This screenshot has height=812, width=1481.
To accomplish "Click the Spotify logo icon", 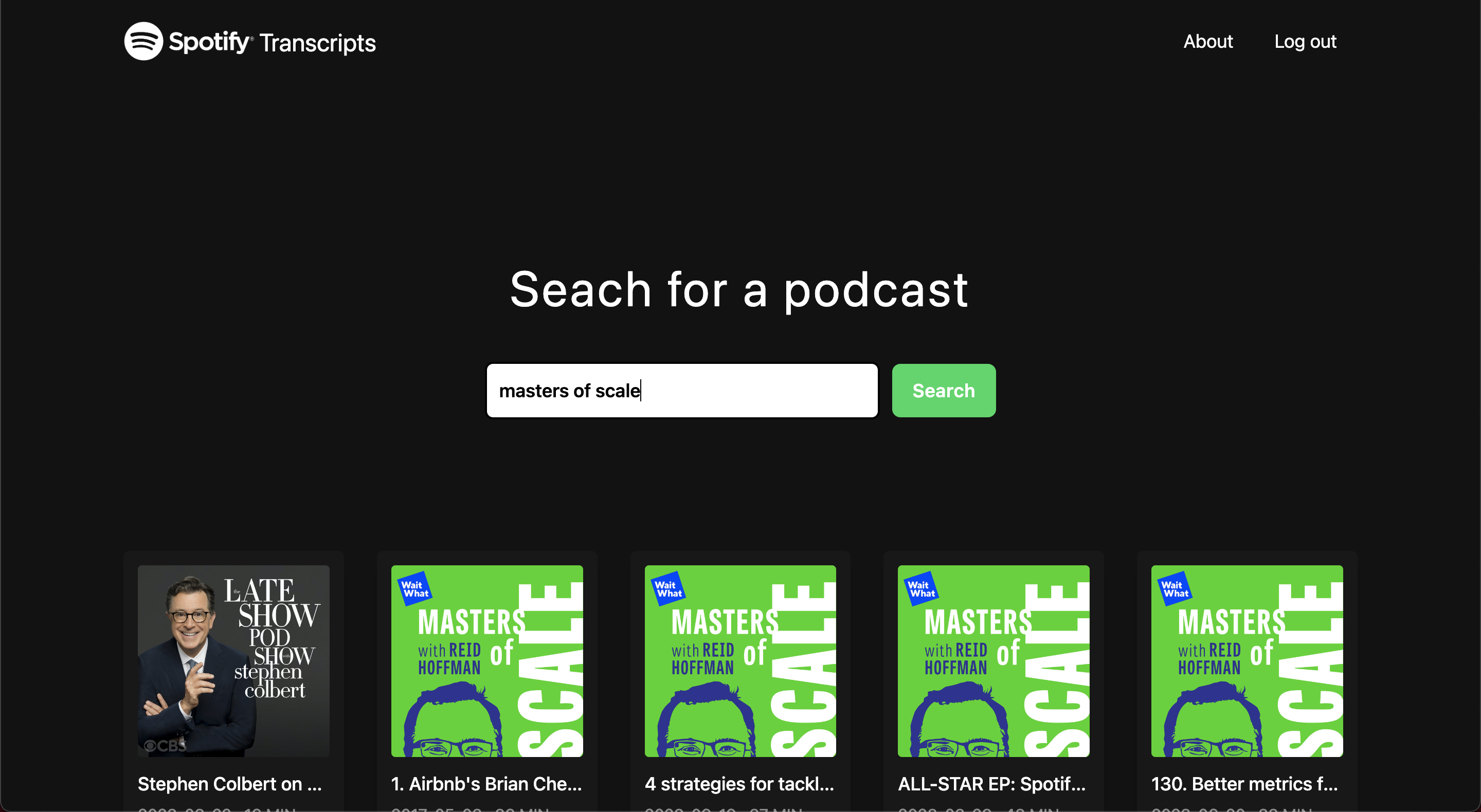I will pos(143,42).
